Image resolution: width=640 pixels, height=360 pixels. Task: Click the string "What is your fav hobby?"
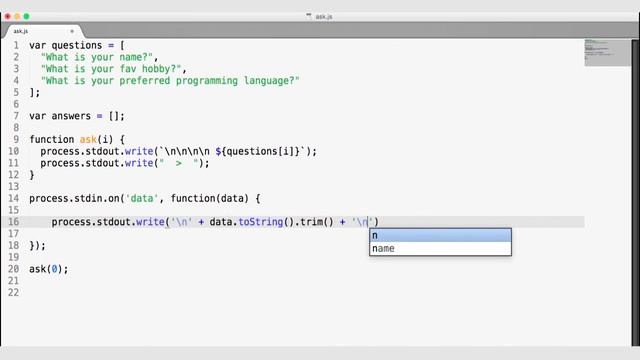click(111, 69)
